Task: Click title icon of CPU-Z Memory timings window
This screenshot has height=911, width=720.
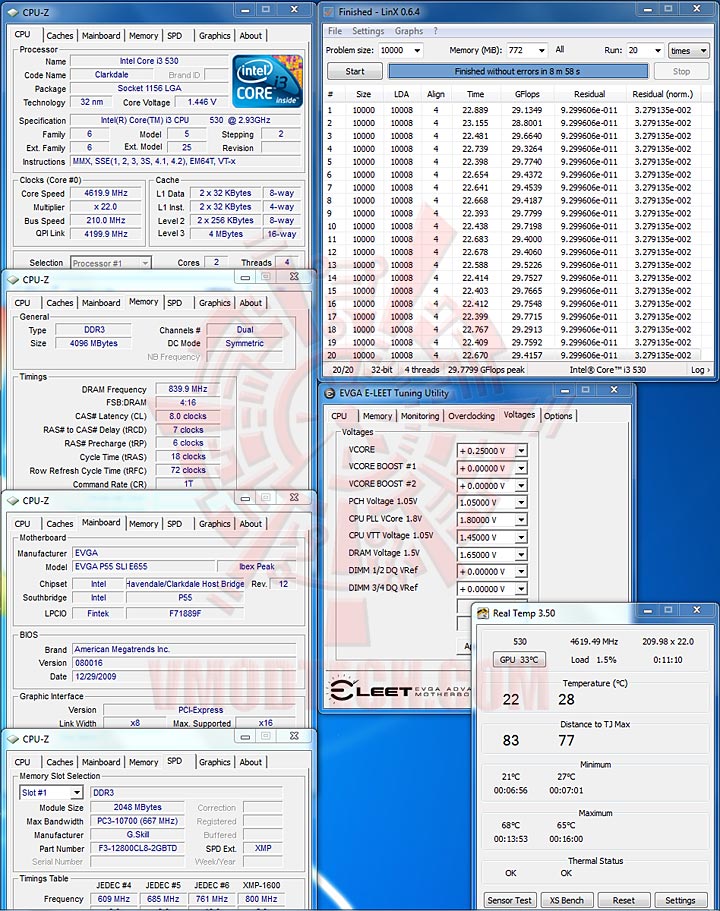Action: pyautogui.click(x=13, y=279)
